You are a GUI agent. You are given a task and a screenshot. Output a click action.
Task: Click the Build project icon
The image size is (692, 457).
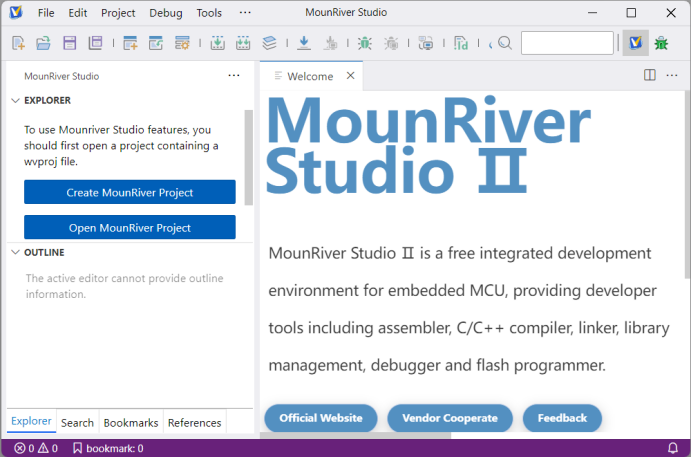(217, 43)
